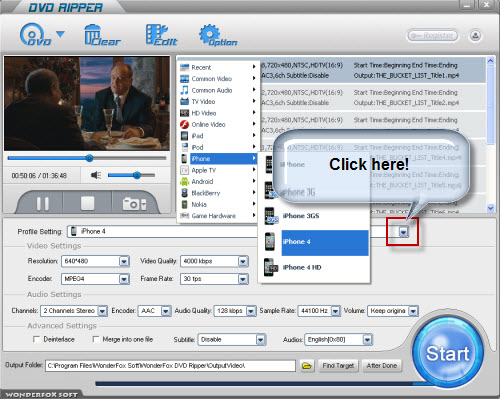Click the DVD load disc icon
The height and width of the screenshot is (399, 500).
[x=35, y=34]
